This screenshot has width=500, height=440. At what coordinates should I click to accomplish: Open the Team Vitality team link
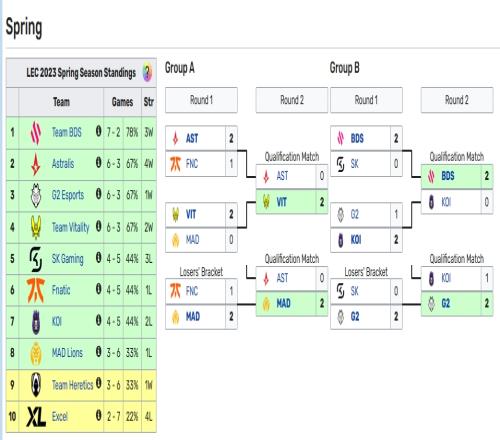tap(71, 227)
